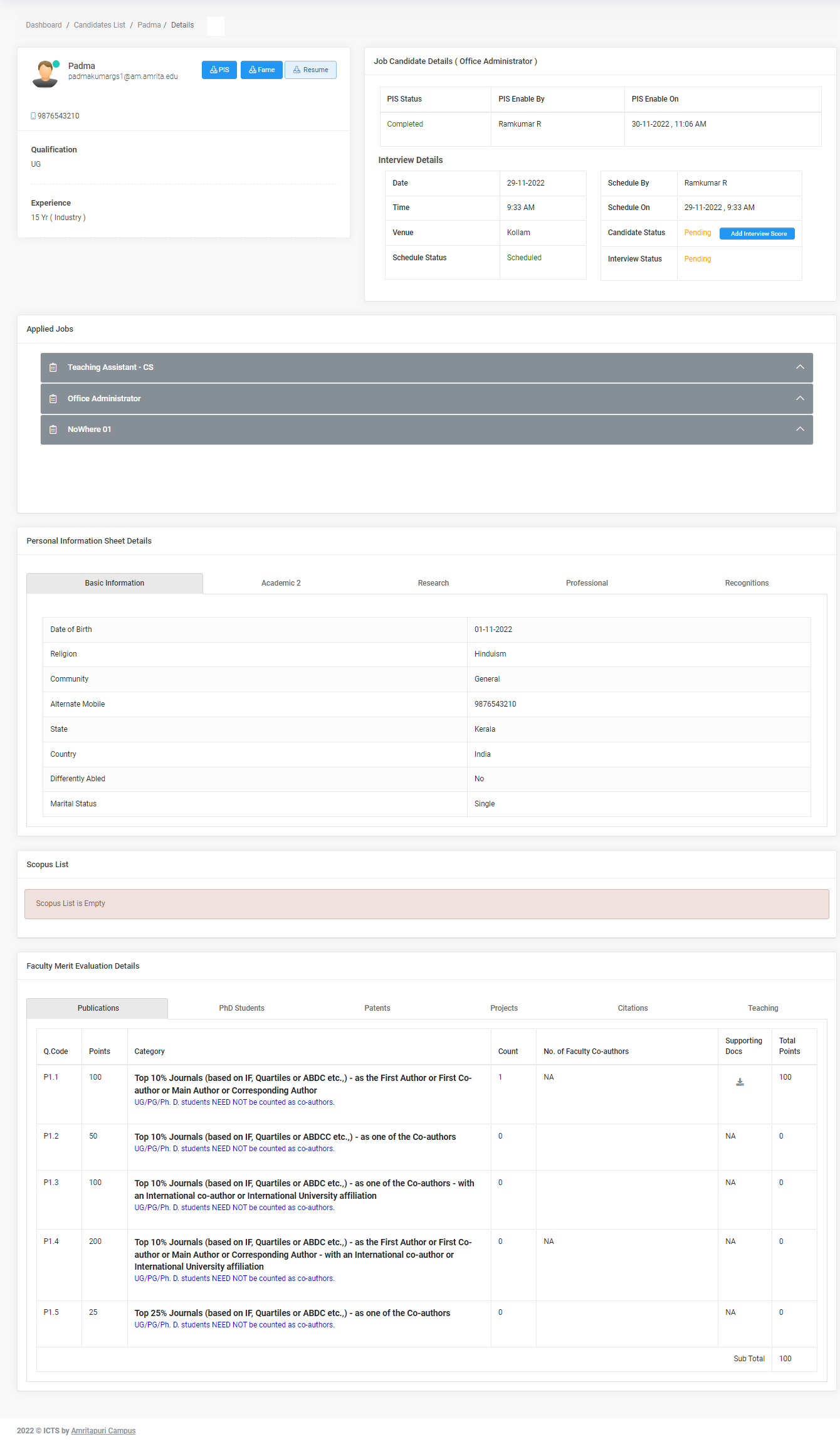Image resolution: width=840 pixels, height=1444 pixels.
Task: Expand the NoWhere 01 job chevron
Action: pyautogui.click(x=800, y=430)
